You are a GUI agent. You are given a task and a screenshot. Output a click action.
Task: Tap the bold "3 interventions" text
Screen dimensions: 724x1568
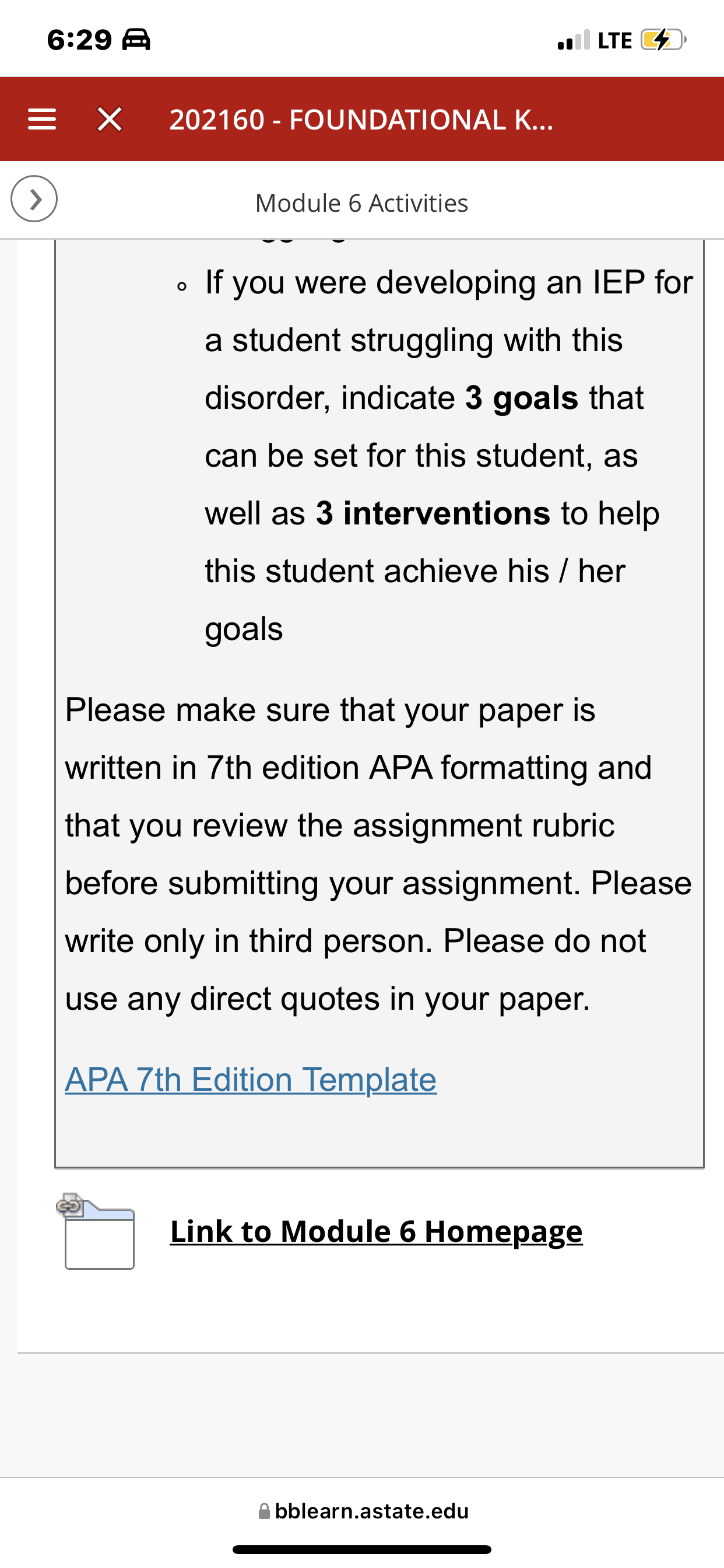pyautogui.click(x=433, y=513)
